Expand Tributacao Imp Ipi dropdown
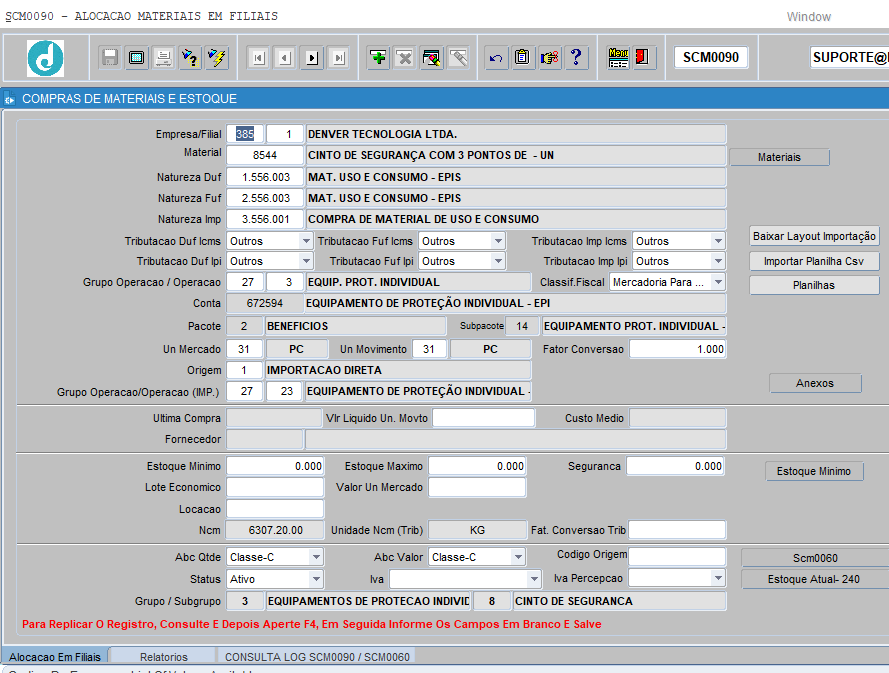The height and width of the screenshot is (673, 889). point(718,261)
